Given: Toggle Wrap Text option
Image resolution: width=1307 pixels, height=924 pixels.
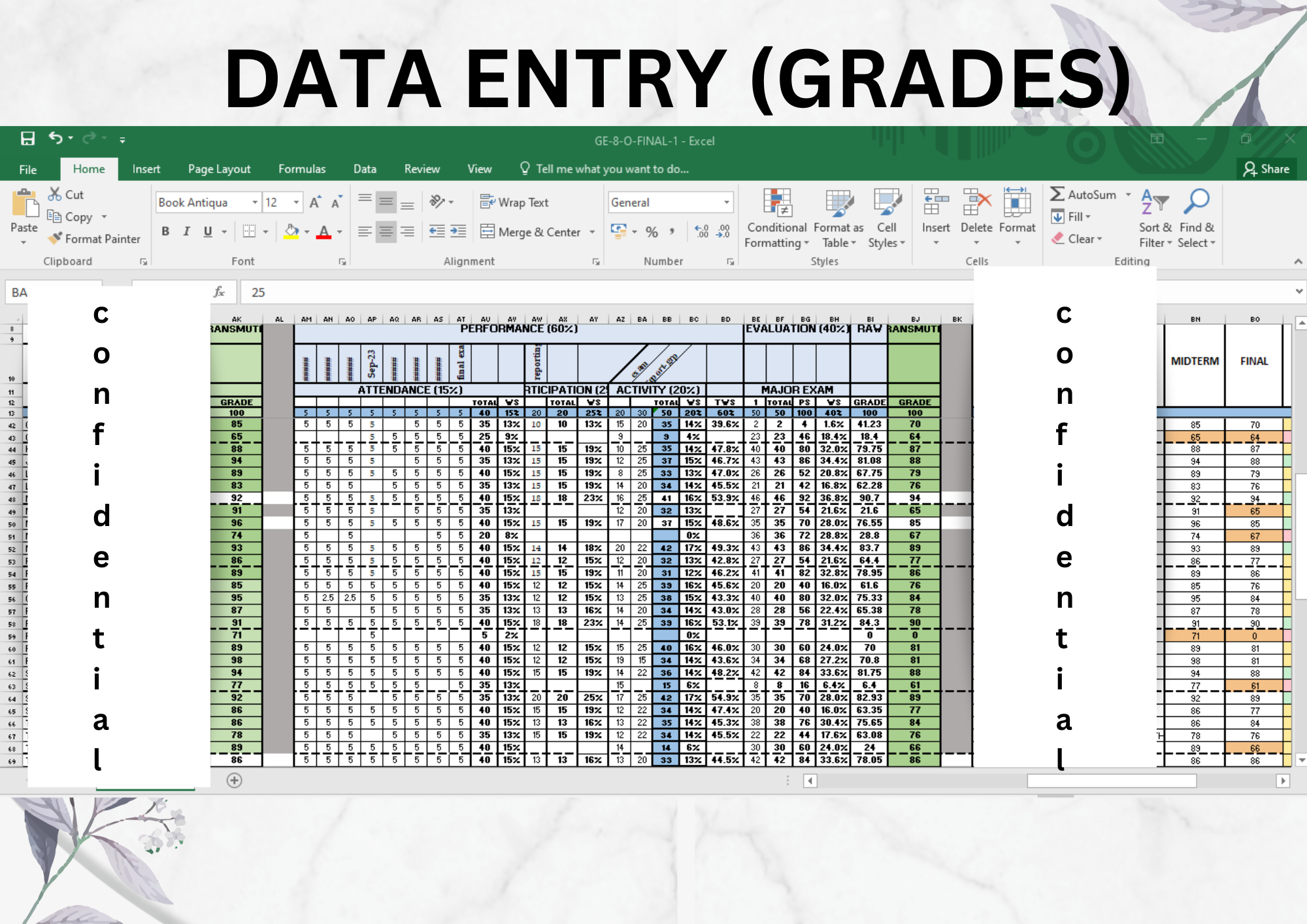Looking at the screenshot, I should tap(514, 203).
